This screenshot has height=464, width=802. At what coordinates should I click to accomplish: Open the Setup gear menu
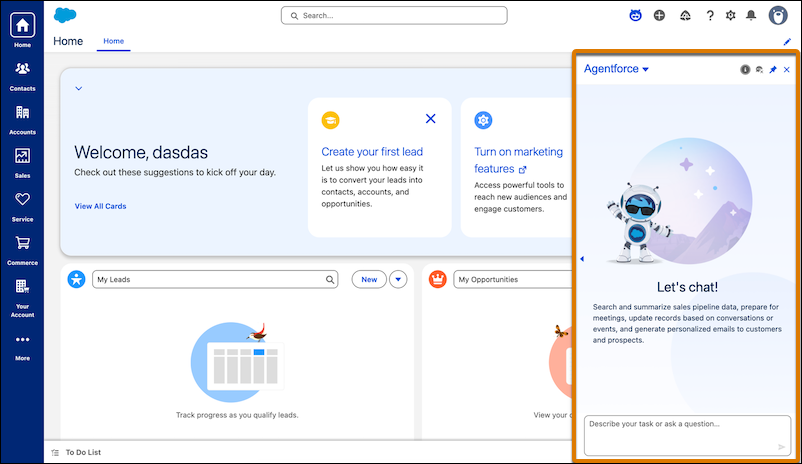coord(730,16)
